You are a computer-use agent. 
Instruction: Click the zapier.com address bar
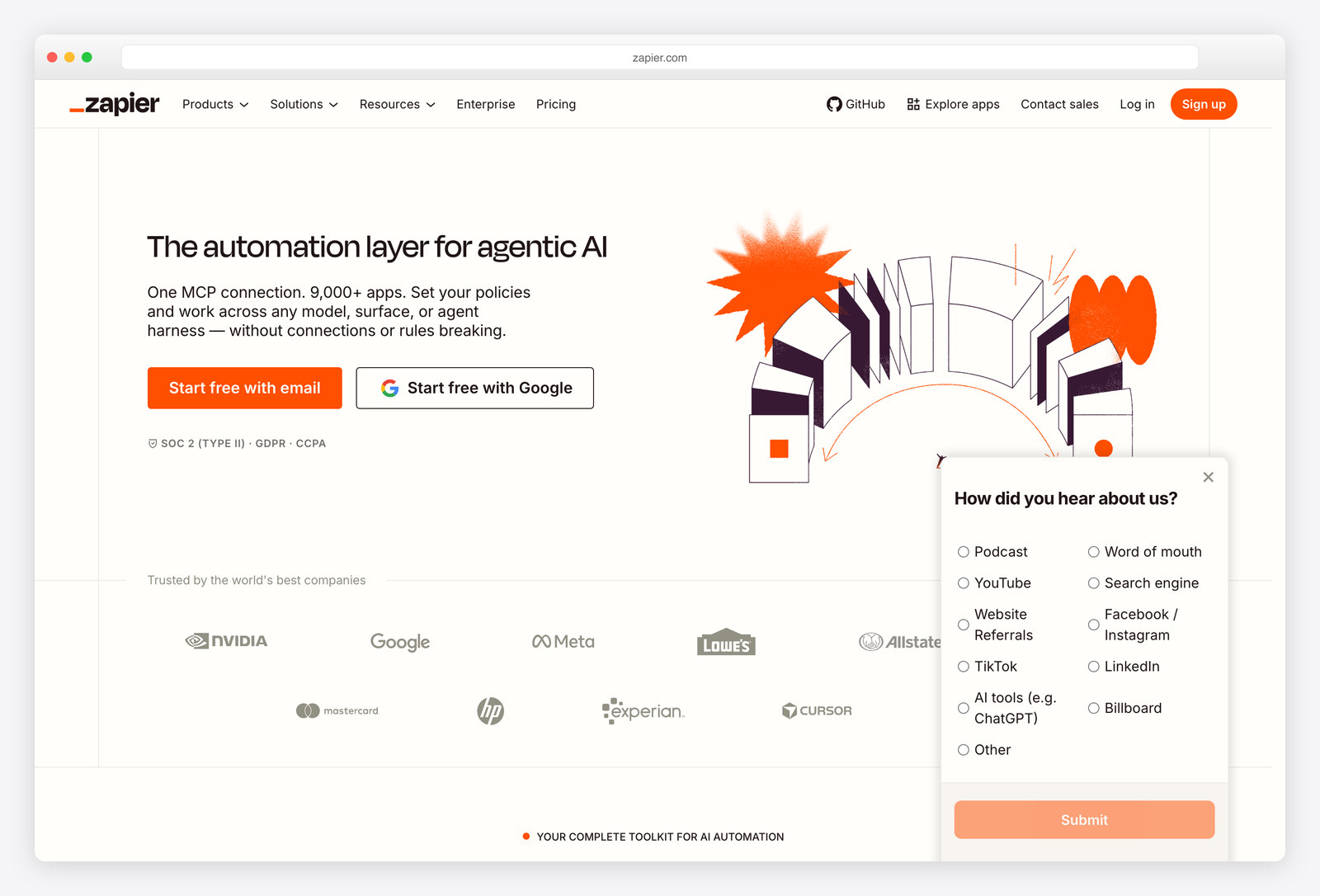(660, 58)
